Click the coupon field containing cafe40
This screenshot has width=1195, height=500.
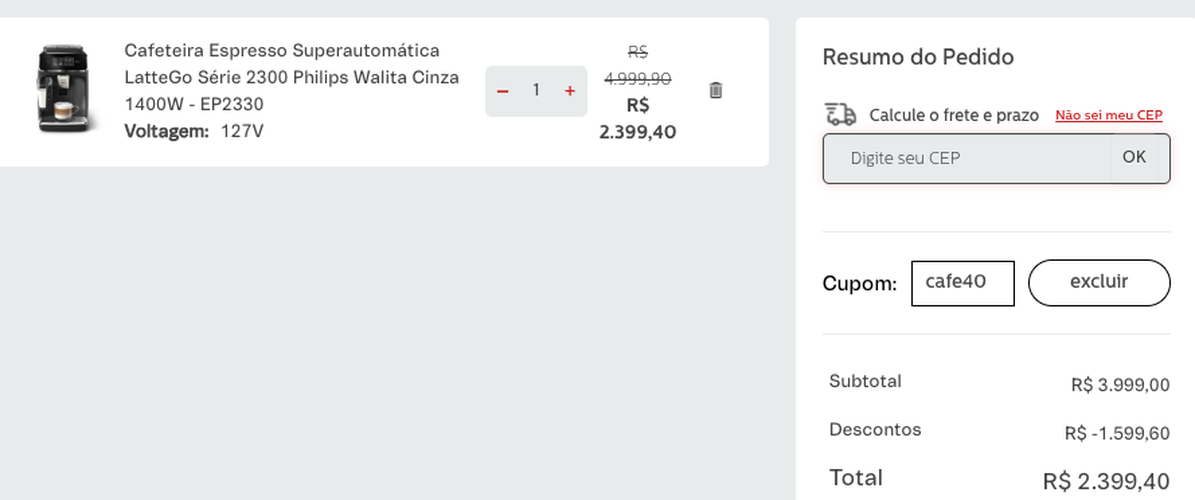pyautogui.click(x=962, y=283)
